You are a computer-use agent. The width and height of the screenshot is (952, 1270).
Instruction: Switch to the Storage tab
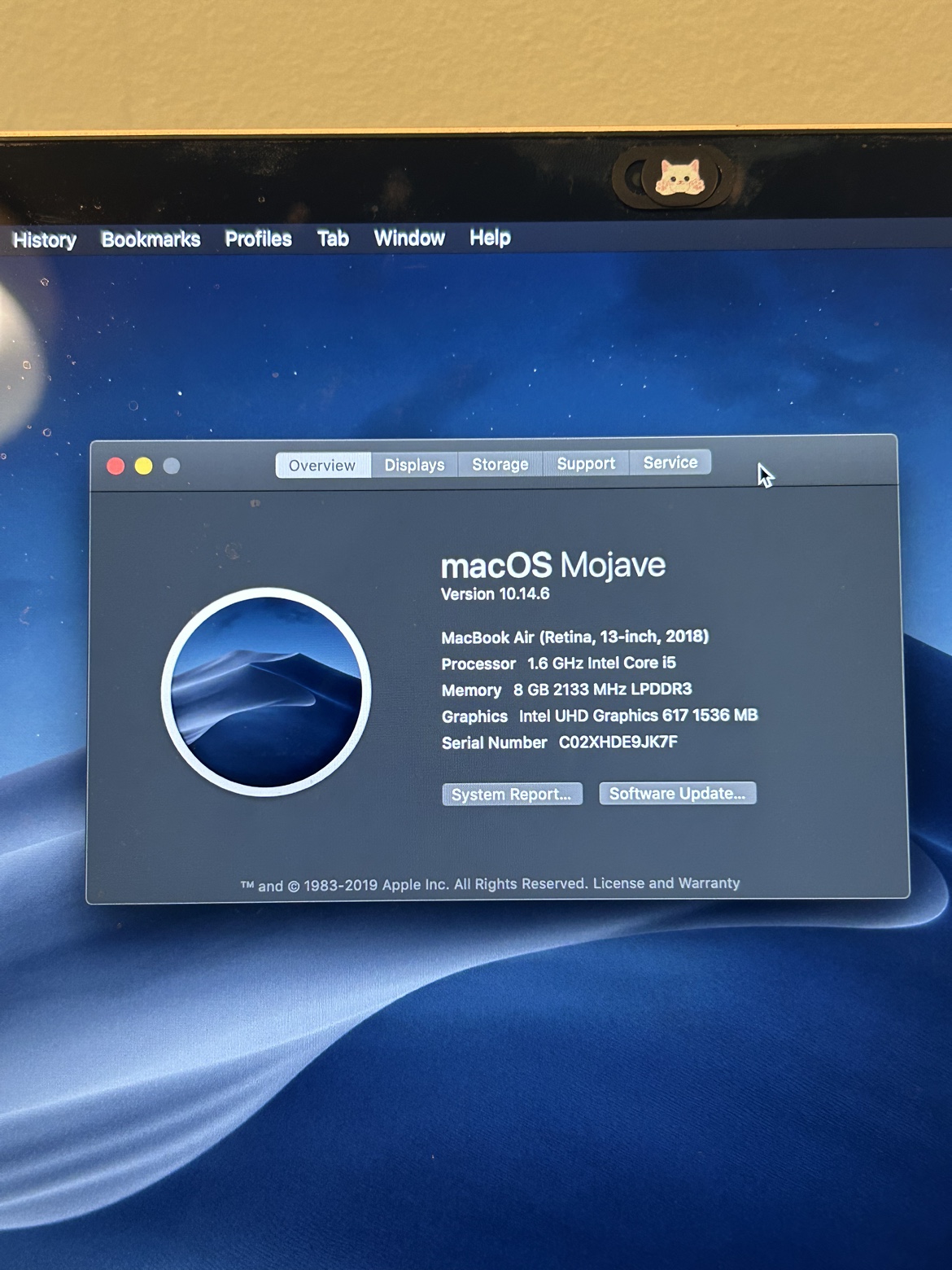pyautogui.click(x=500, y=464)
